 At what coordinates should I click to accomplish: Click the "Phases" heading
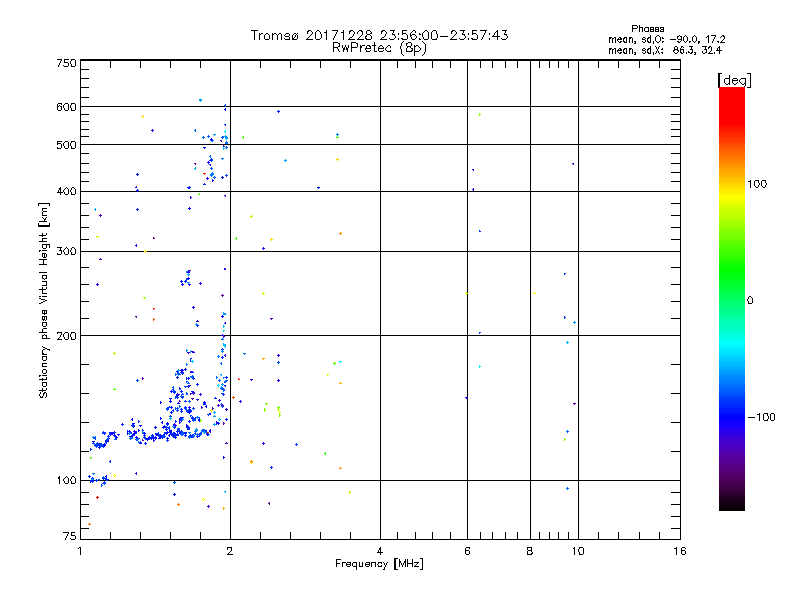[x=647, y=29]
